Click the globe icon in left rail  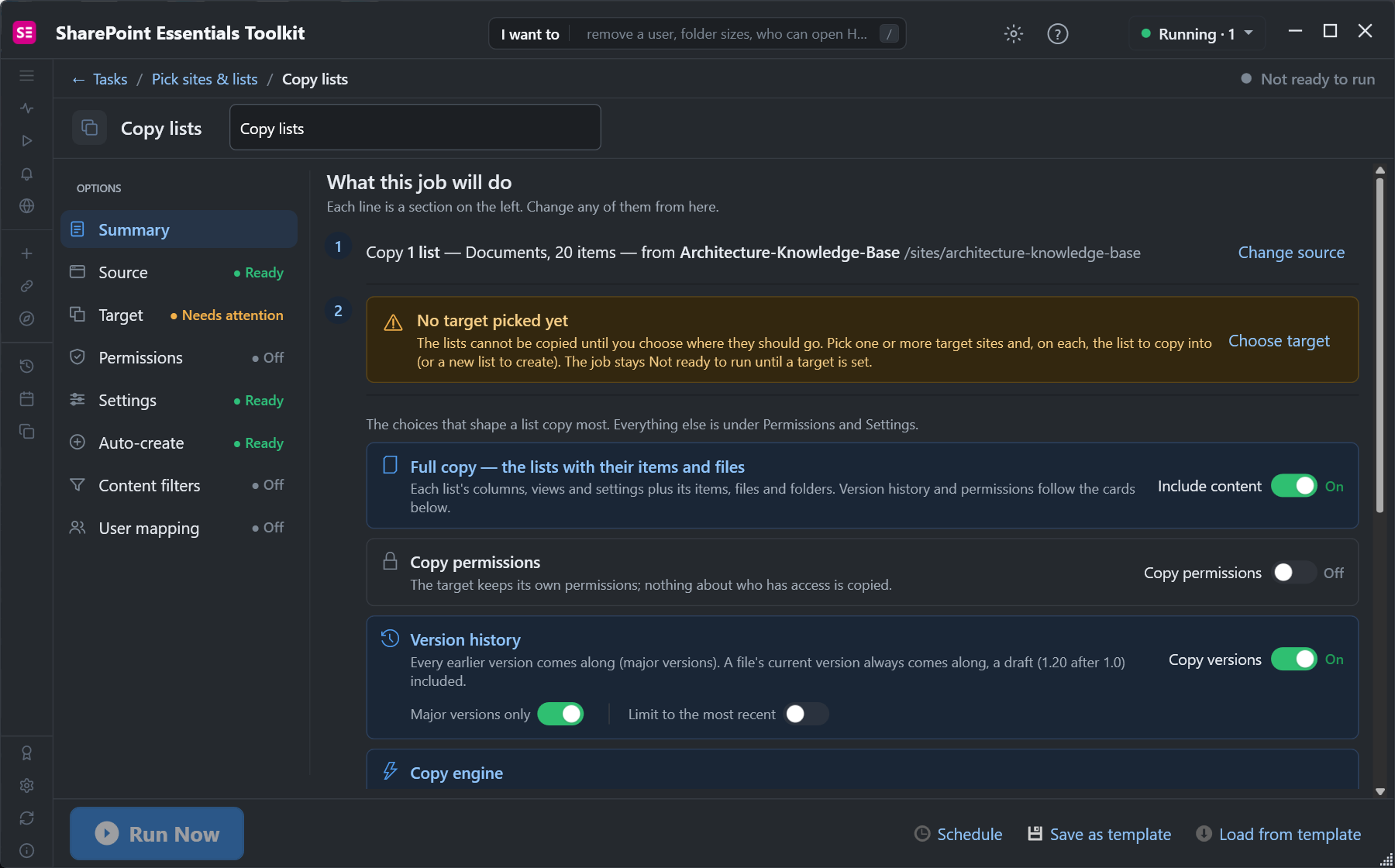[26, 206]
